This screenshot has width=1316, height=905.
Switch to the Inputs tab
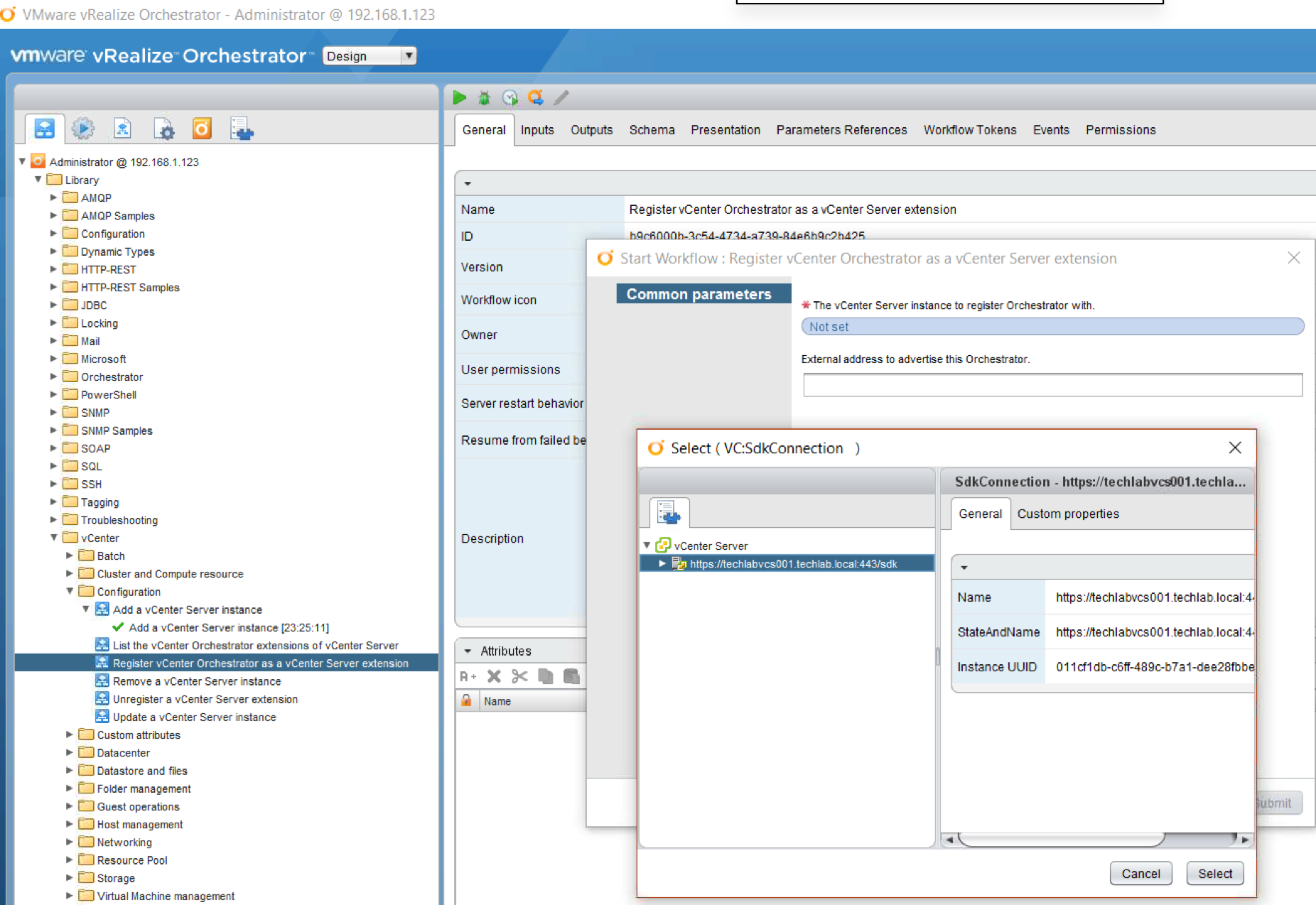click(537, 130)
